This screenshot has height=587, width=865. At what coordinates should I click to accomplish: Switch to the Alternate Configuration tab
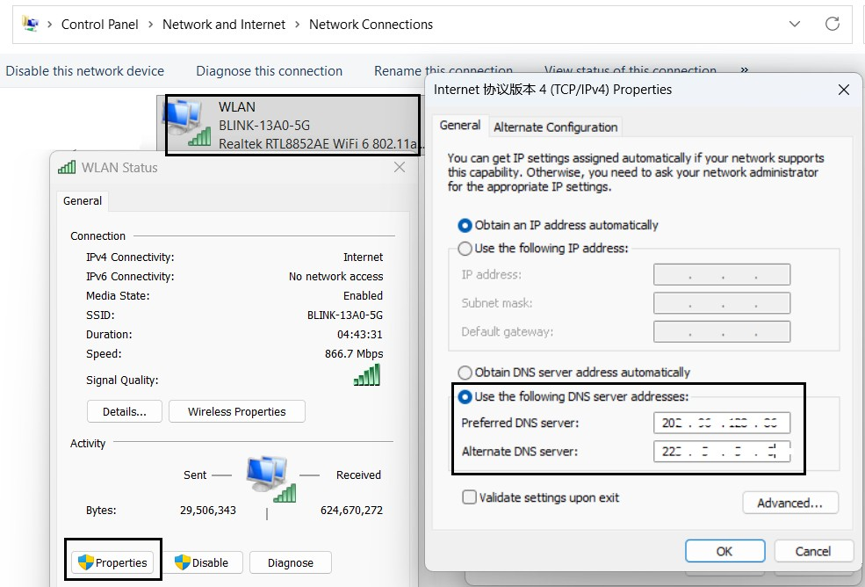coord(556,127)
